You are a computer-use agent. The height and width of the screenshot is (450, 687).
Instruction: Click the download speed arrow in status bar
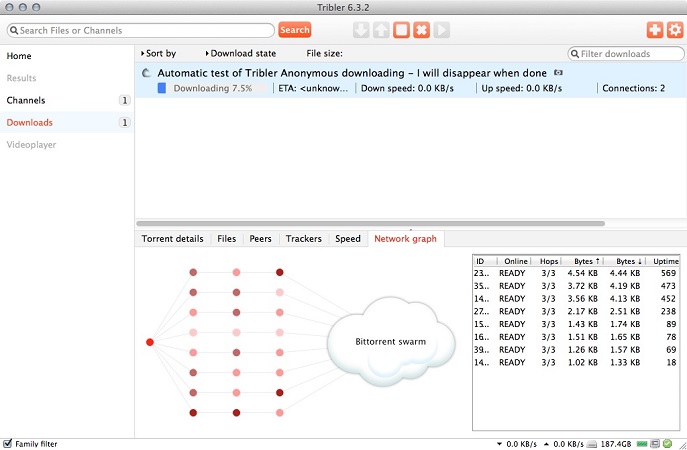coord(499,444)
